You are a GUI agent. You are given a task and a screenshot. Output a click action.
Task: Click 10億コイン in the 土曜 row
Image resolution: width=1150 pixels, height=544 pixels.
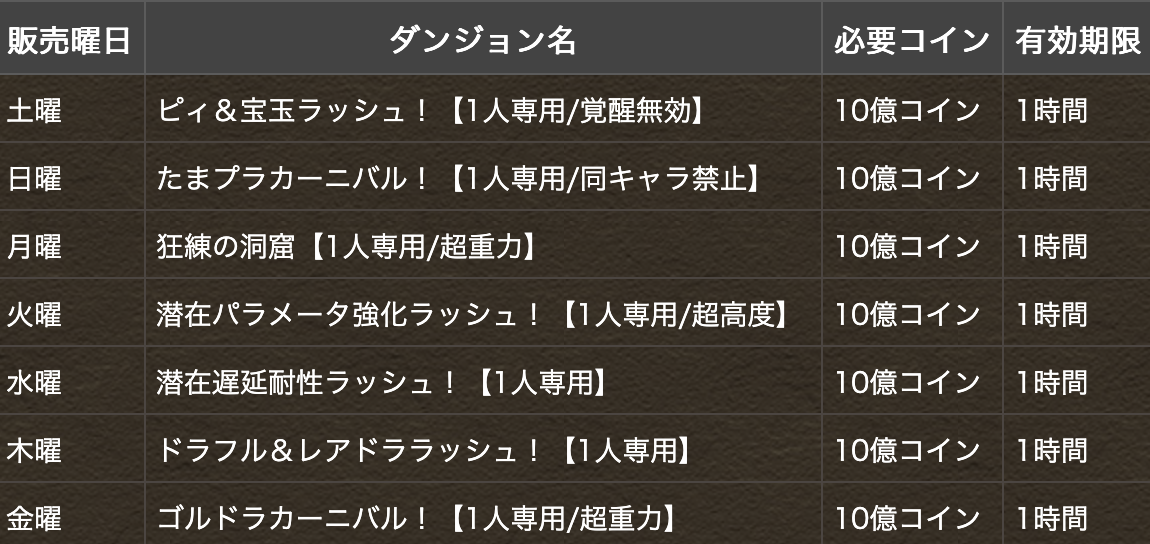907,111
